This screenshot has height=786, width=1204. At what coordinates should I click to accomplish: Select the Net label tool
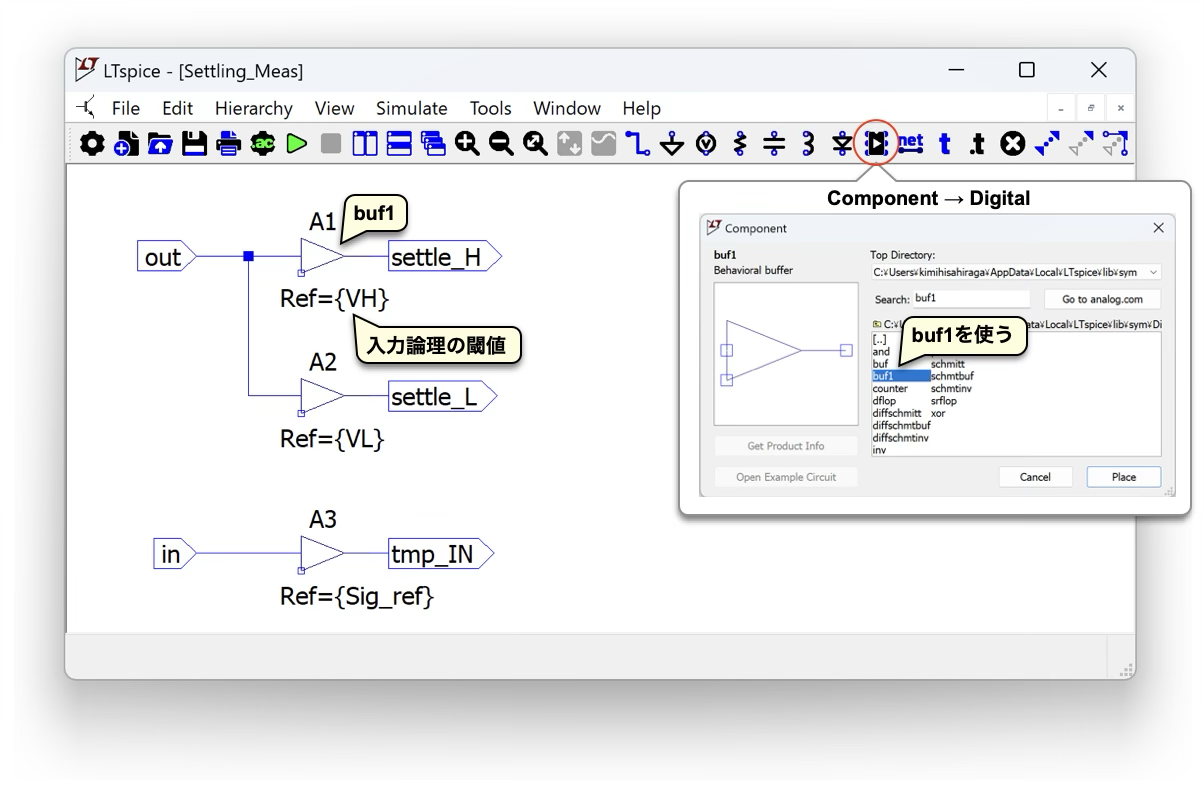(x=910, y=144)
